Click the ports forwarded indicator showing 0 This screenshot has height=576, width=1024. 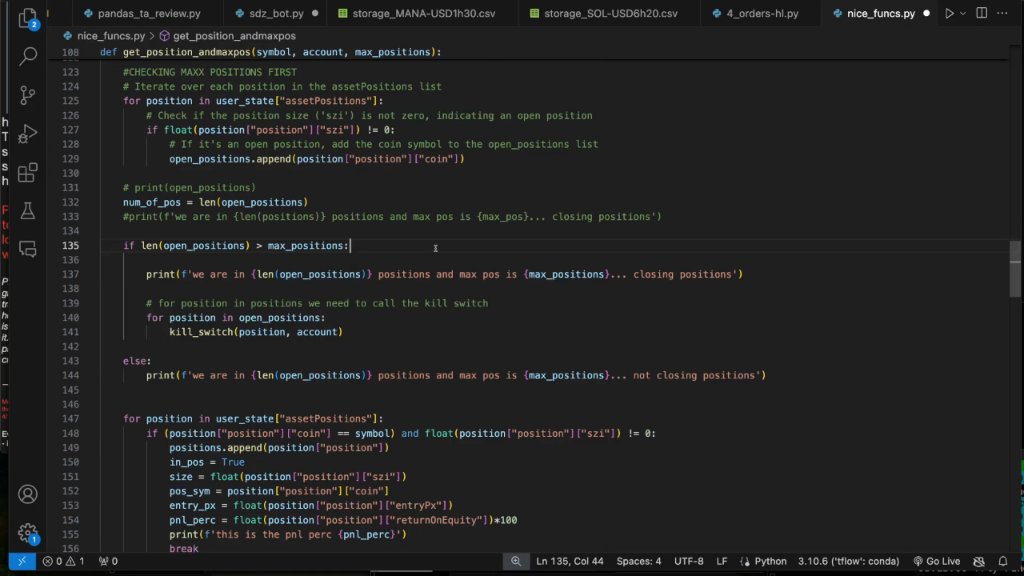(108, 561)
